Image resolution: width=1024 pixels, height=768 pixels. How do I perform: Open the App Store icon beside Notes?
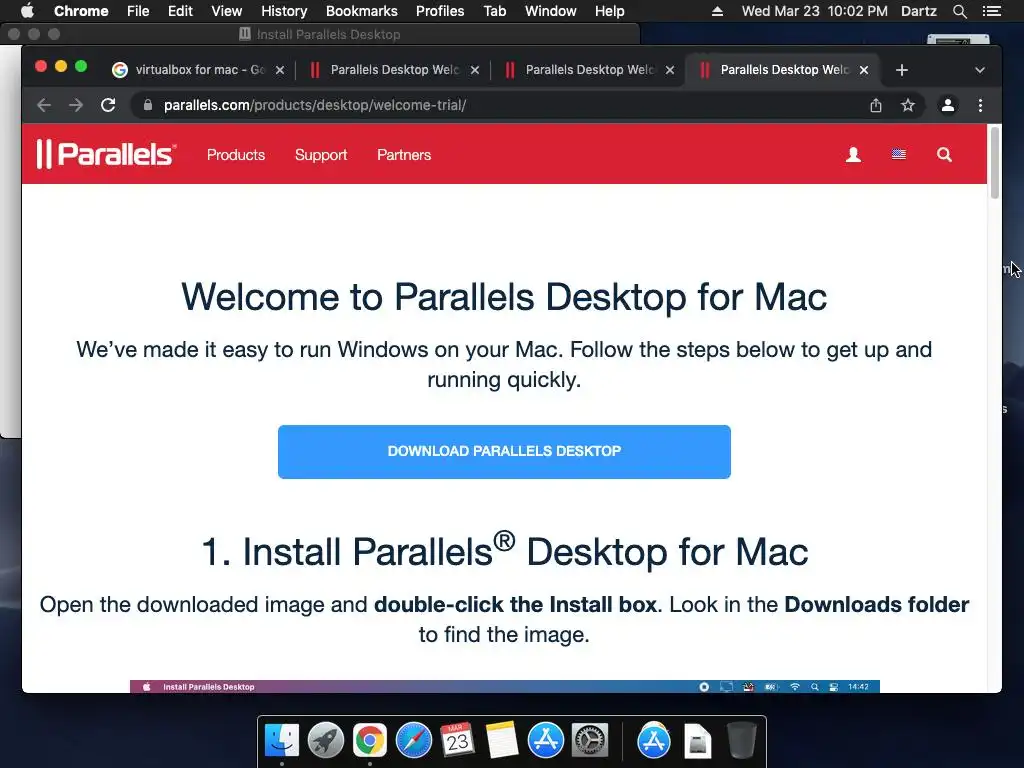(545, 741)
